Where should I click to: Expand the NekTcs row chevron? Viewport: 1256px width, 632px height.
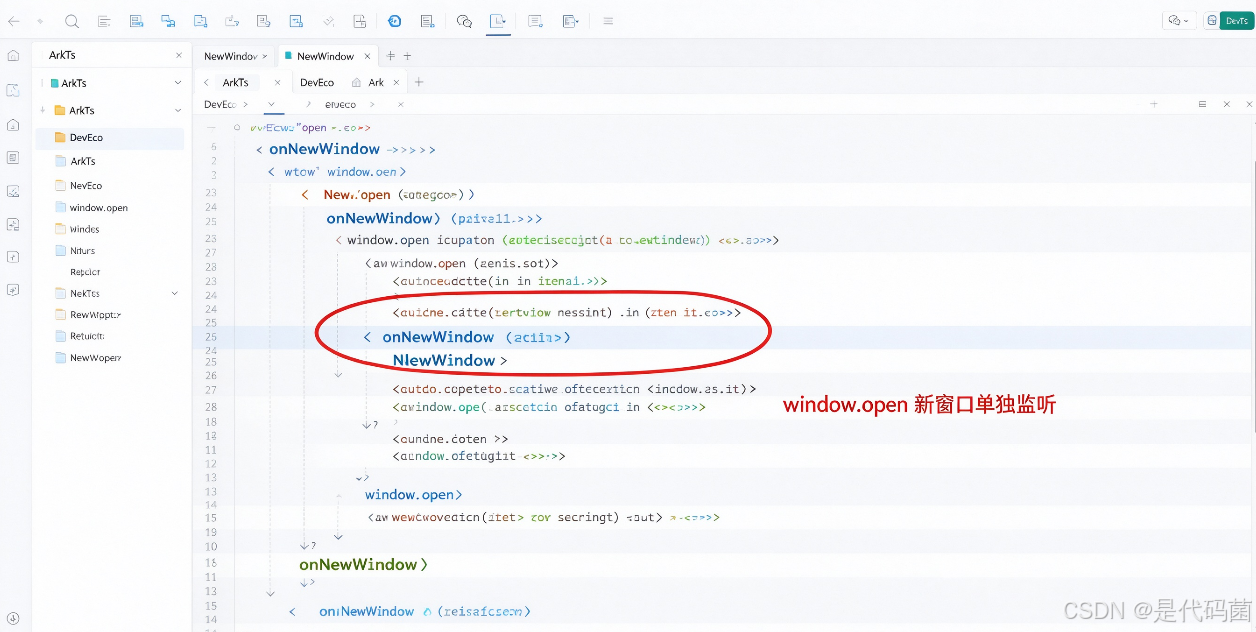coord(175,293)
